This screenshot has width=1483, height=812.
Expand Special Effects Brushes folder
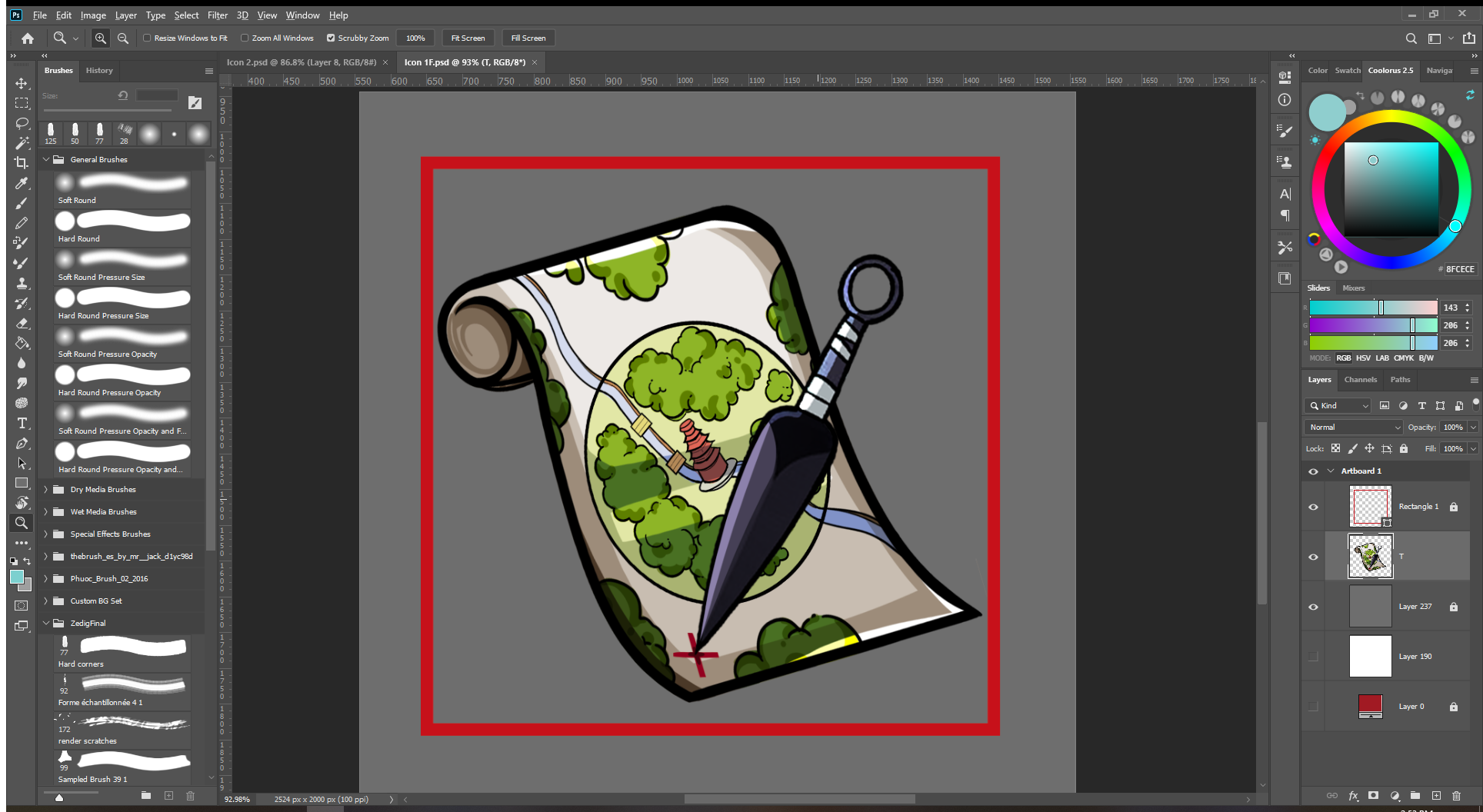(46, 534)
